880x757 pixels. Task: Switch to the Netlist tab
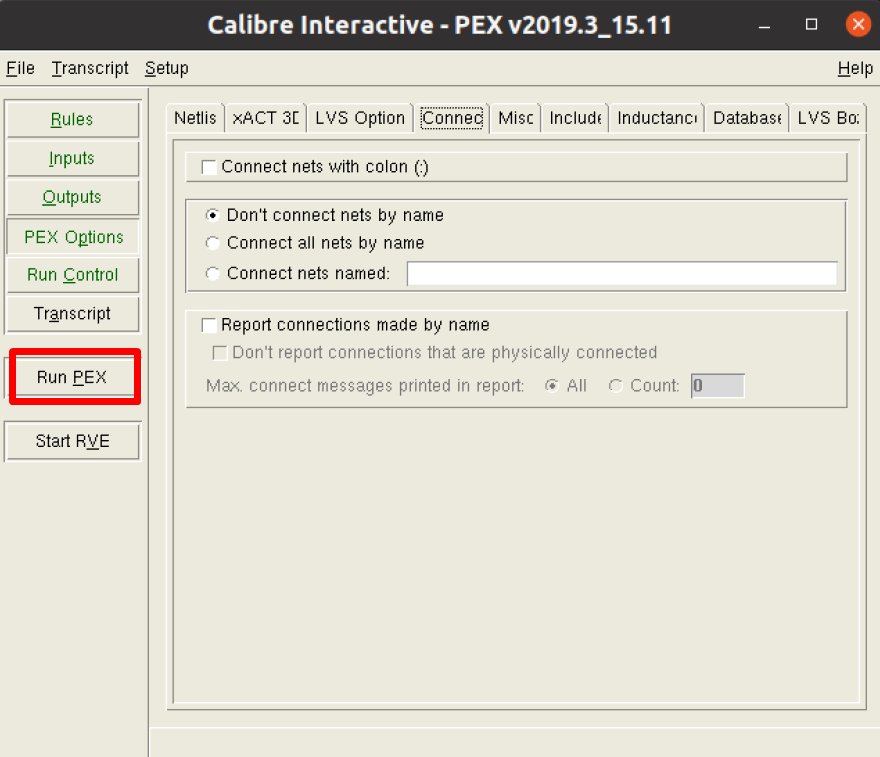(x=195, y=118)
